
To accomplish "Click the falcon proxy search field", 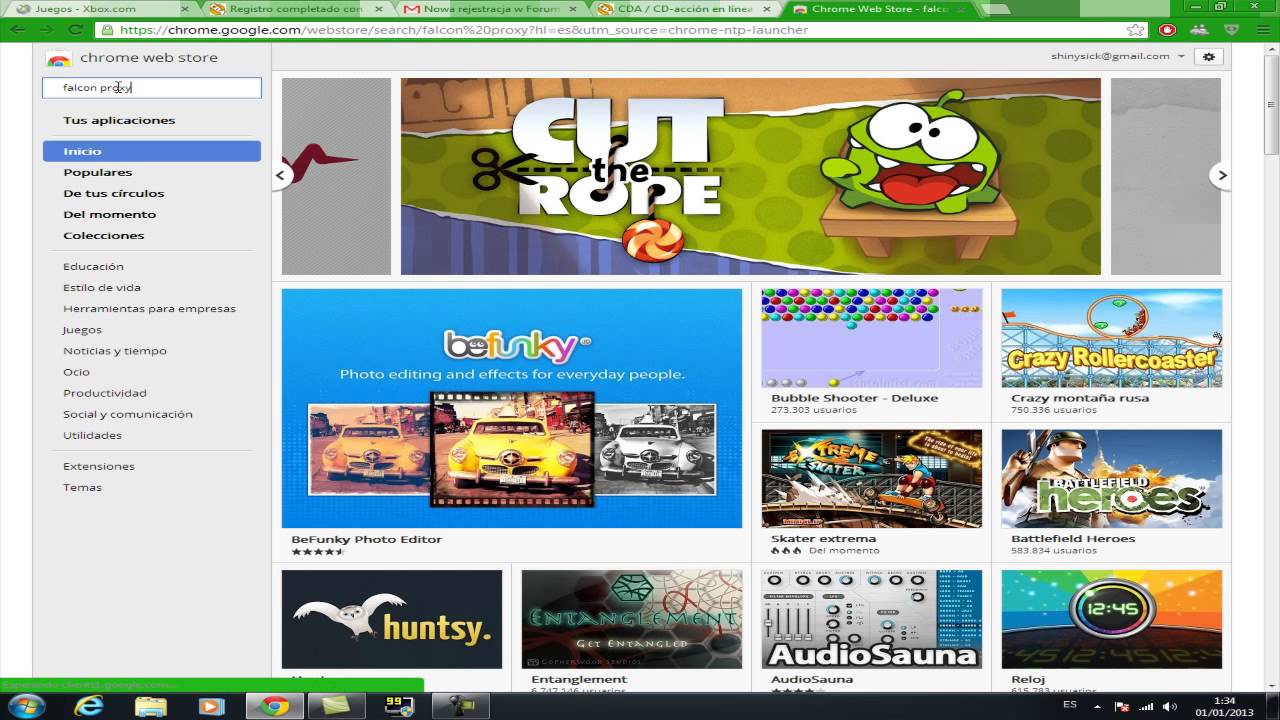I will pos(152,88).
